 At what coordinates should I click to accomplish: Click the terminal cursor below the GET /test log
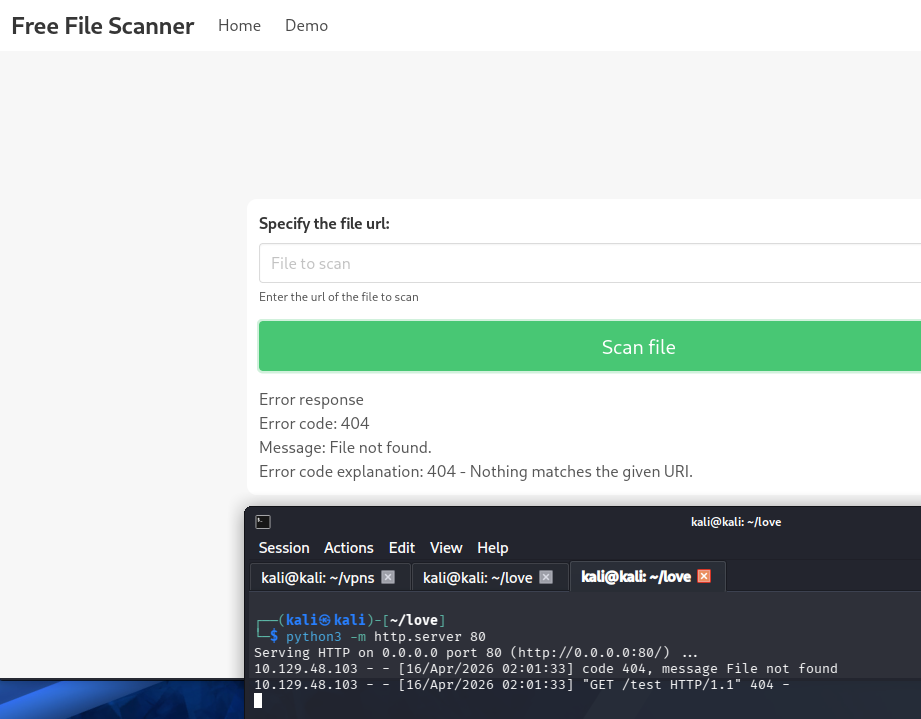[x=258, y=700]
